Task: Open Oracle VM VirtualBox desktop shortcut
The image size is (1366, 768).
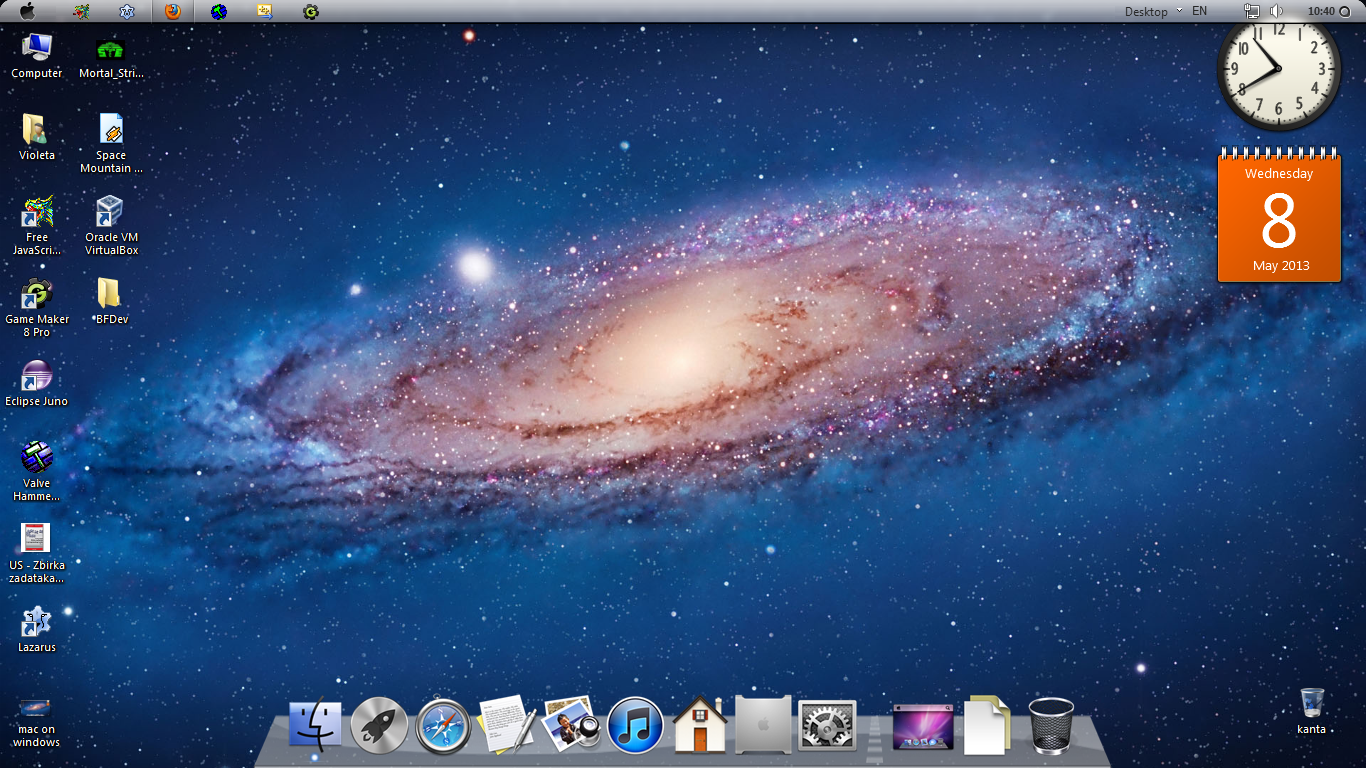Action: point(110,225)
